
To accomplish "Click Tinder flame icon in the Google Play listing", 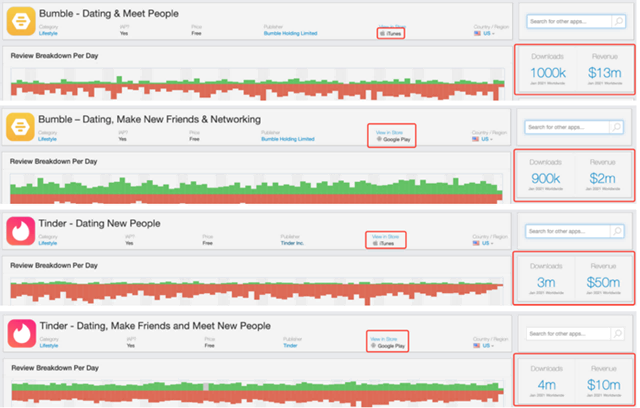I will pos(20,334).
